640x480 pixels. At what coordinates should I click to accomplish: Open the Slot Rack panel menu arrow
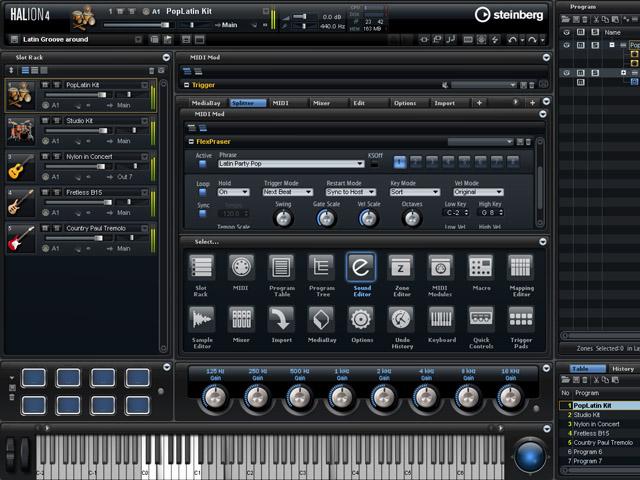[x=166, y=57]
